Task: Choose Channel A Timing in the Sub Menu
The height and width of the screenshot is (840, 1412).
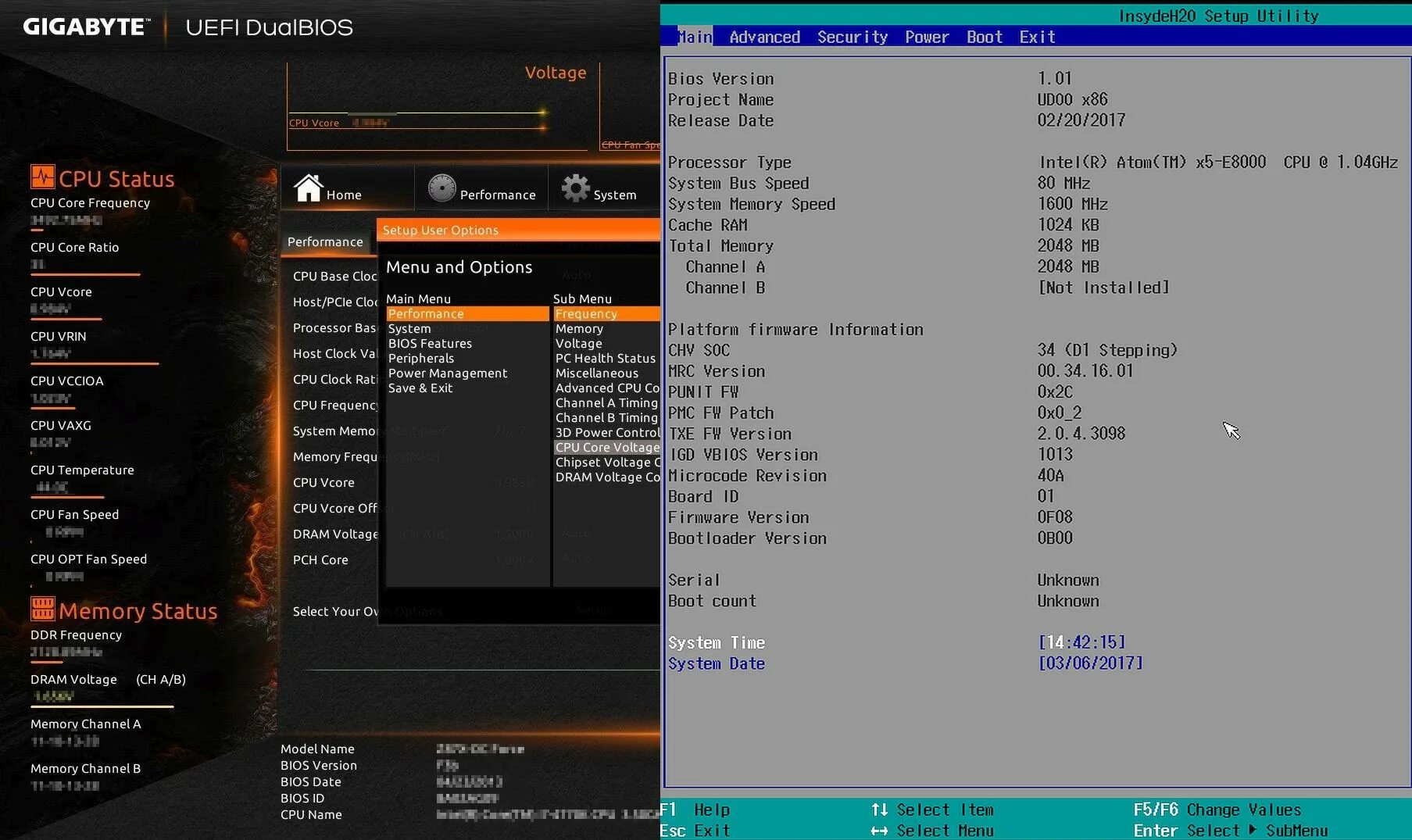Action: point(607,402)
